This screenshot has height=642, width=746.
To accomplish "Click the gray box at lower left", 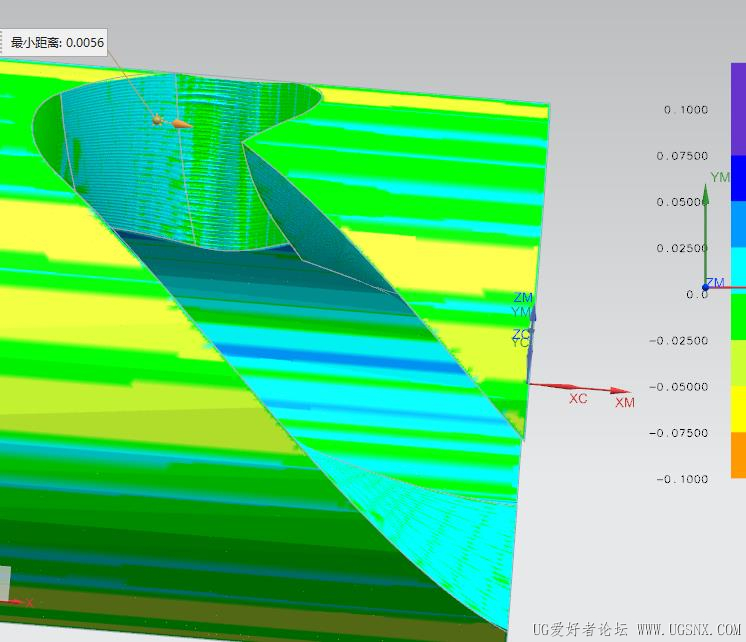I will pos(5,583).
